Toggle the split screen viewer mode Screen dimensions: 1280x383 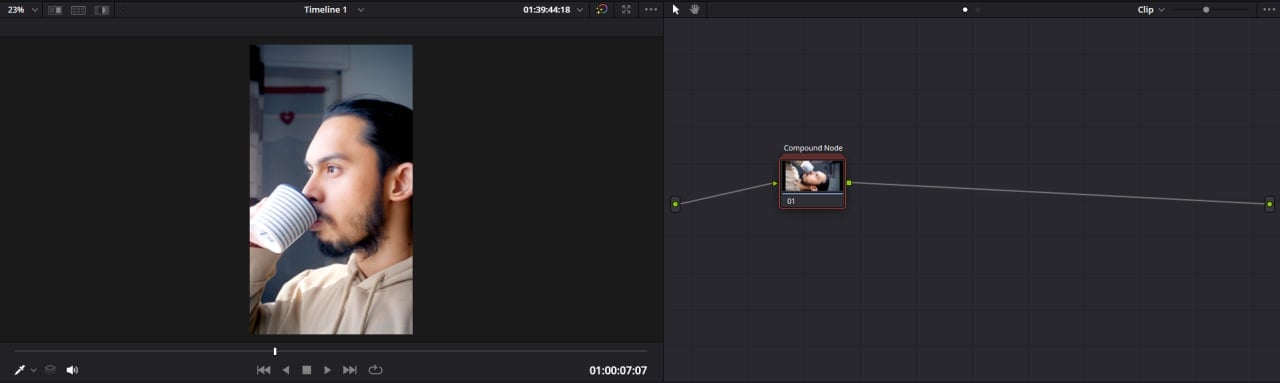(78, 10)
